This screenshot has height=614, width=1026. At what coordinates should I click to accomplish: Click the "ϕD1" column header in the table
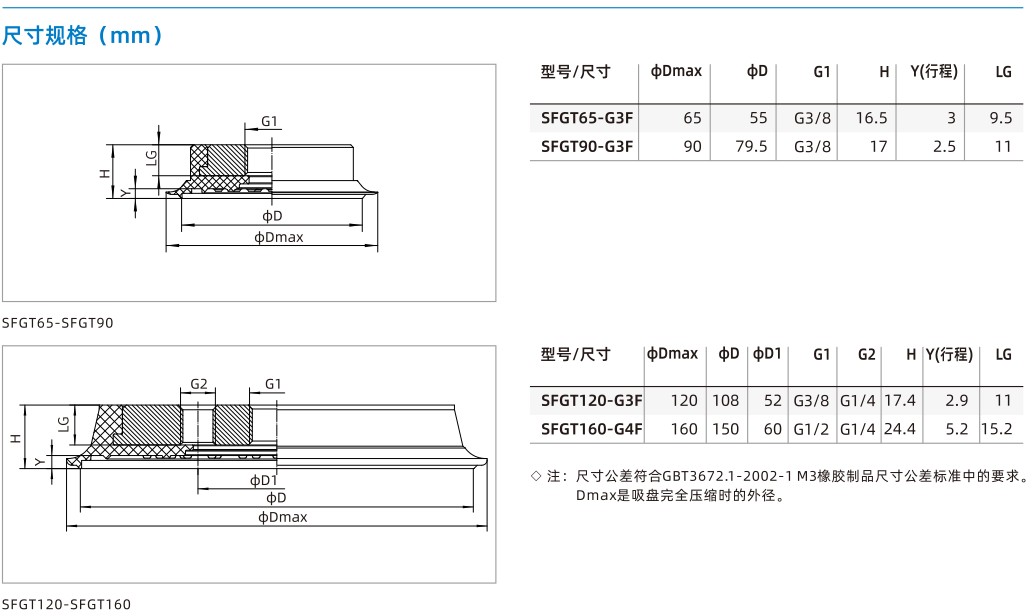click(767, 354)
